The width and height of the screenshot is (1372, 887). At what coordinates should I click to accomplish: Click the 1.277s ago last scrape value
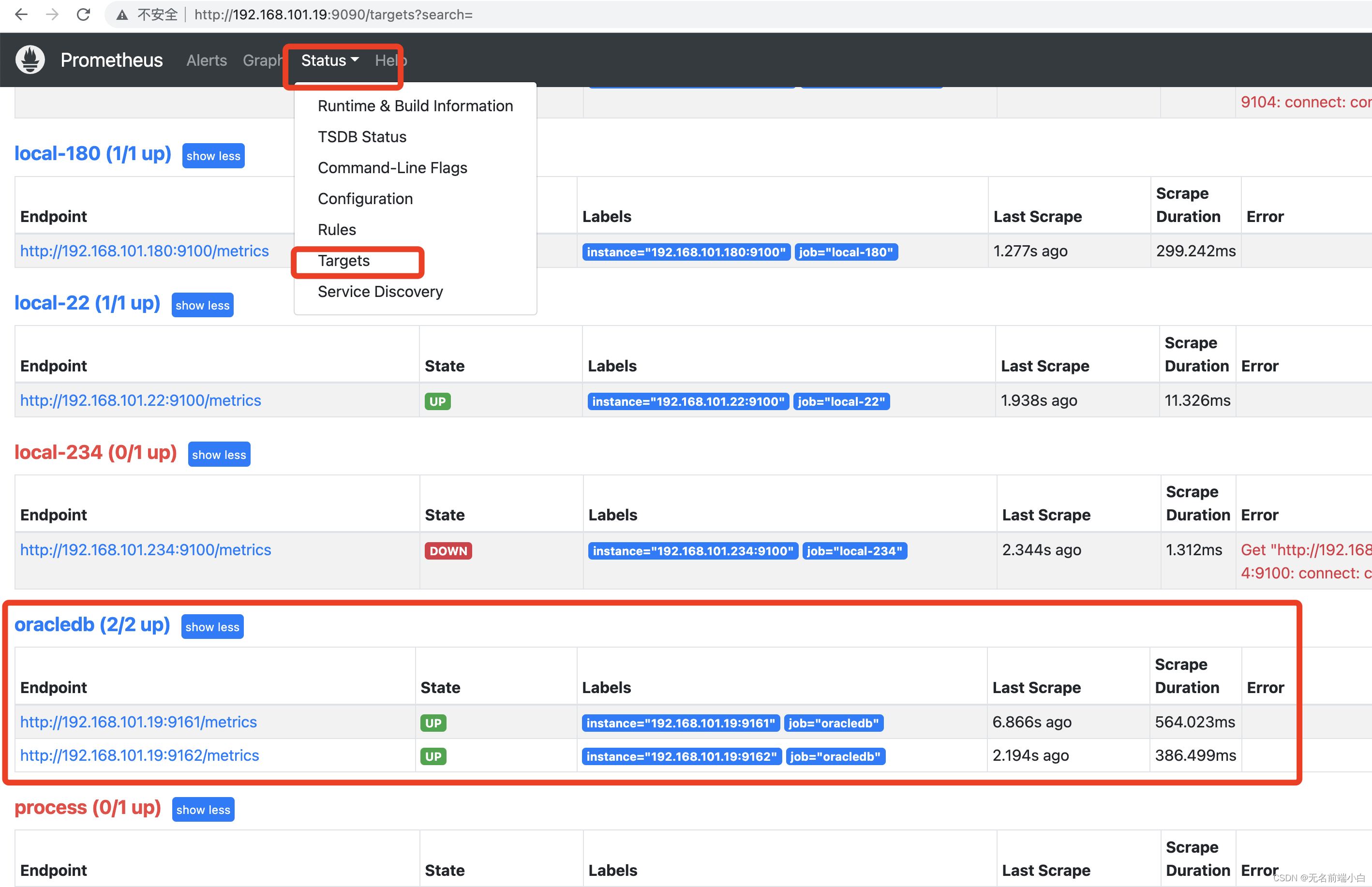[1030, 251]
